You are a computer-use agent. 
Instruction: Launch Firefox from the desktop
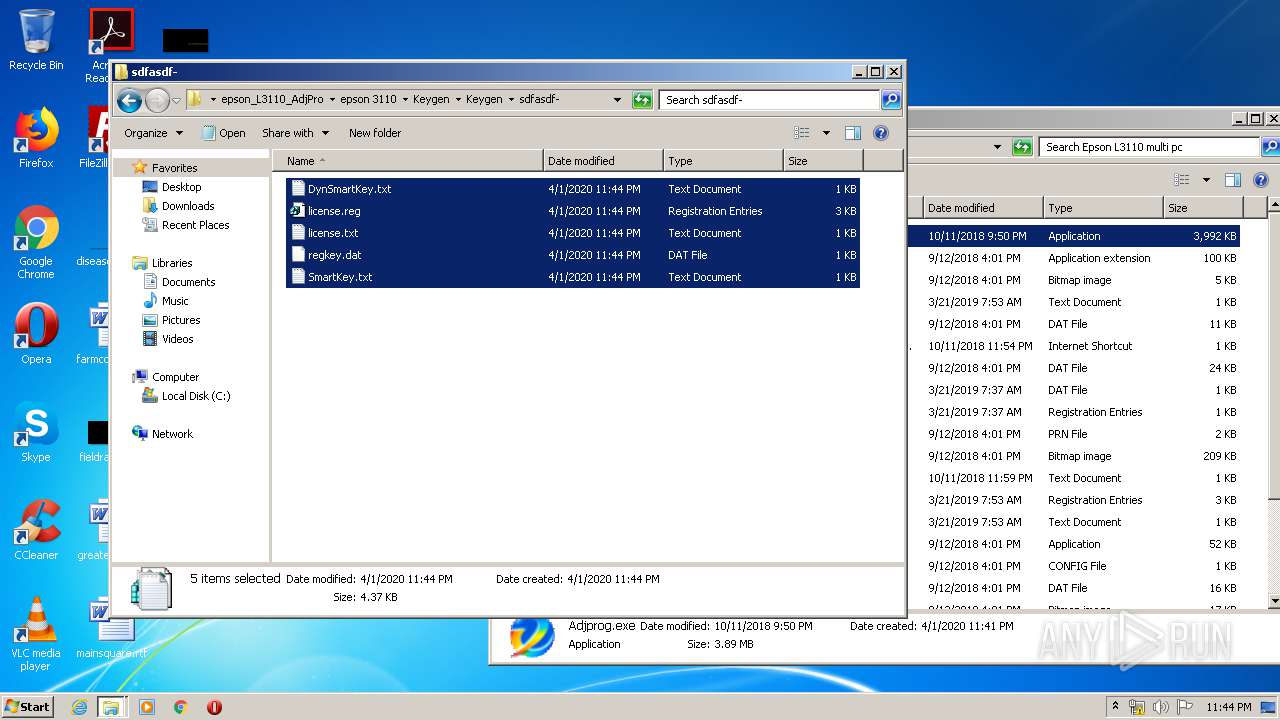point(36,138)
